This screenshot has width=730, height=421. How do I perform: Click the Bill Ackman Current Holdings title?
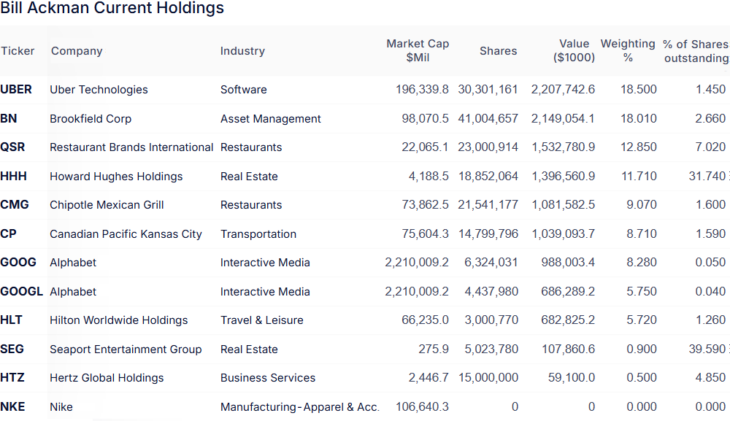[112, 8]
